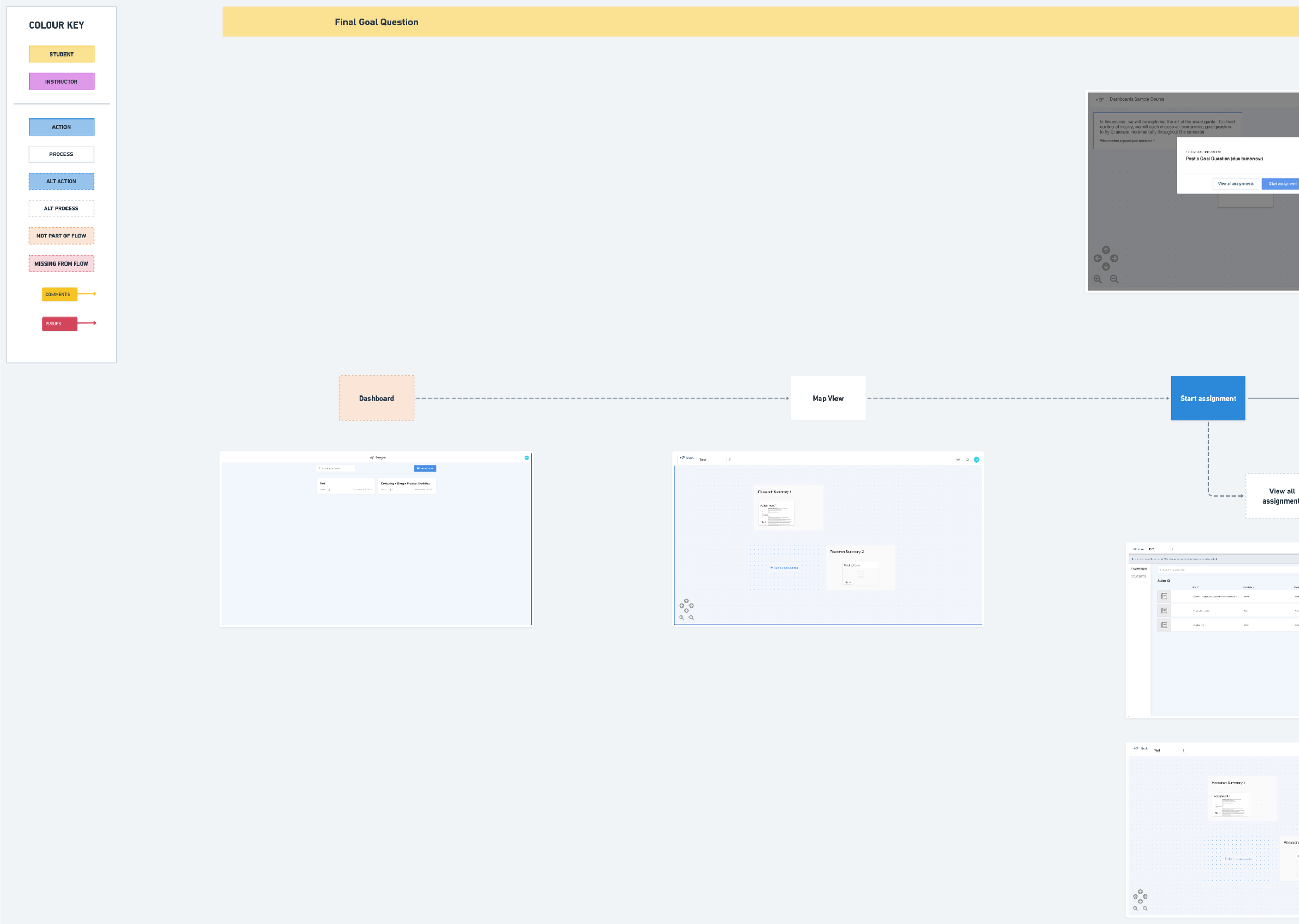Click the purple INSTRUCTOR colour key swatch

click(x=61, y=82)
